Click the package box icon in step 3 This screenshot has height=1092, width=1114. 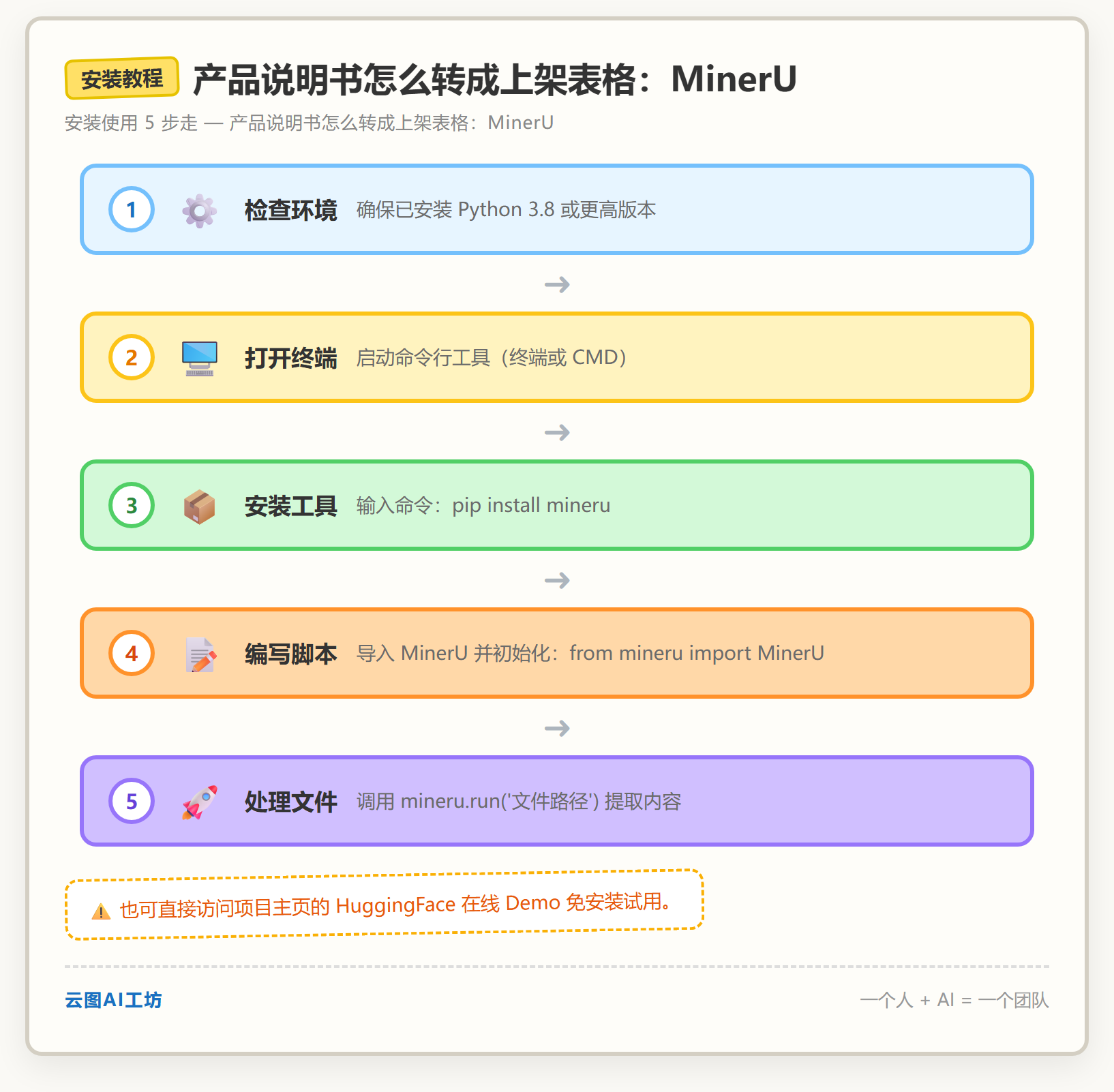(x=200, y=506)
